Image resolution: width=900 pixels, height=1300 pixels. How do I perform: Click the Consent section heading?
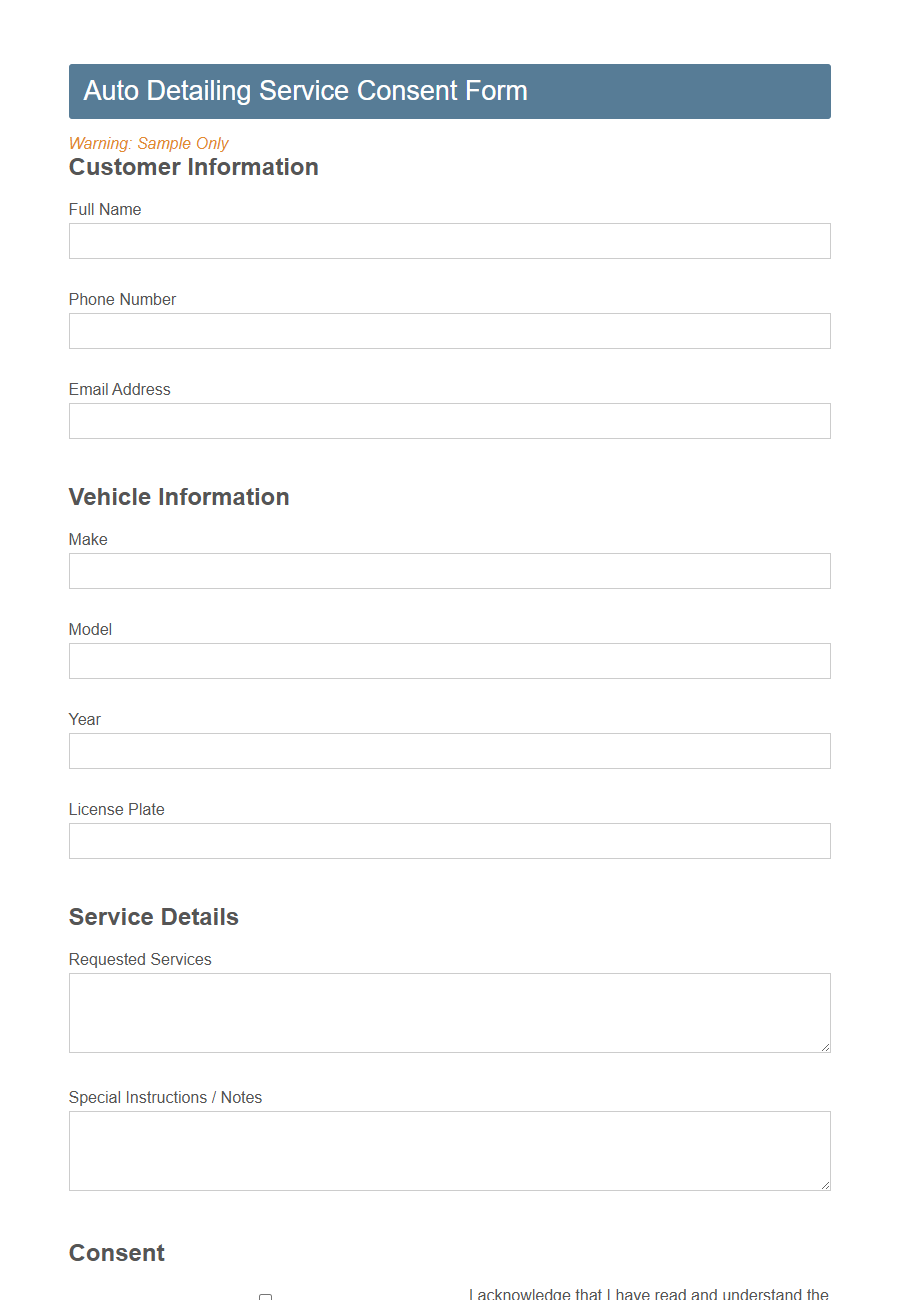coord(116,1252)
